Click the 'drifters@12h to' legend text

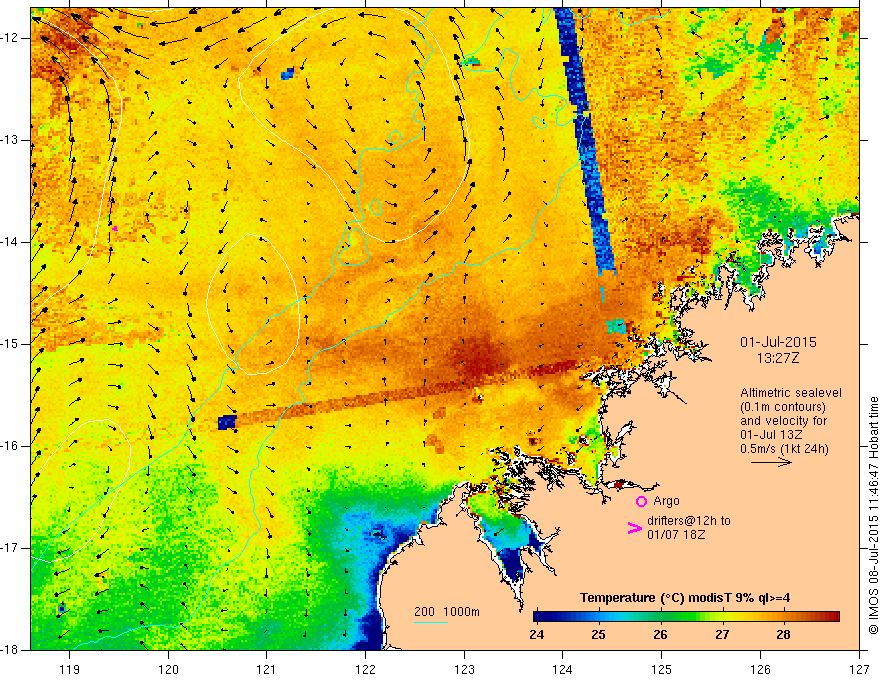(689, 521)
